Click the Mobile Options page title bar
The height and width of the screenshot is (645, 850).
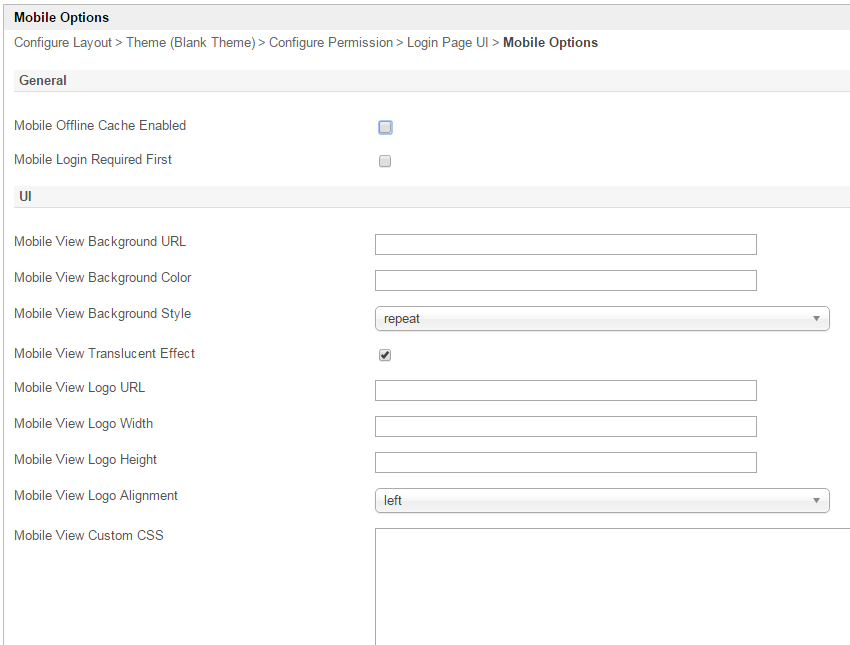click(x=62, y=17)
